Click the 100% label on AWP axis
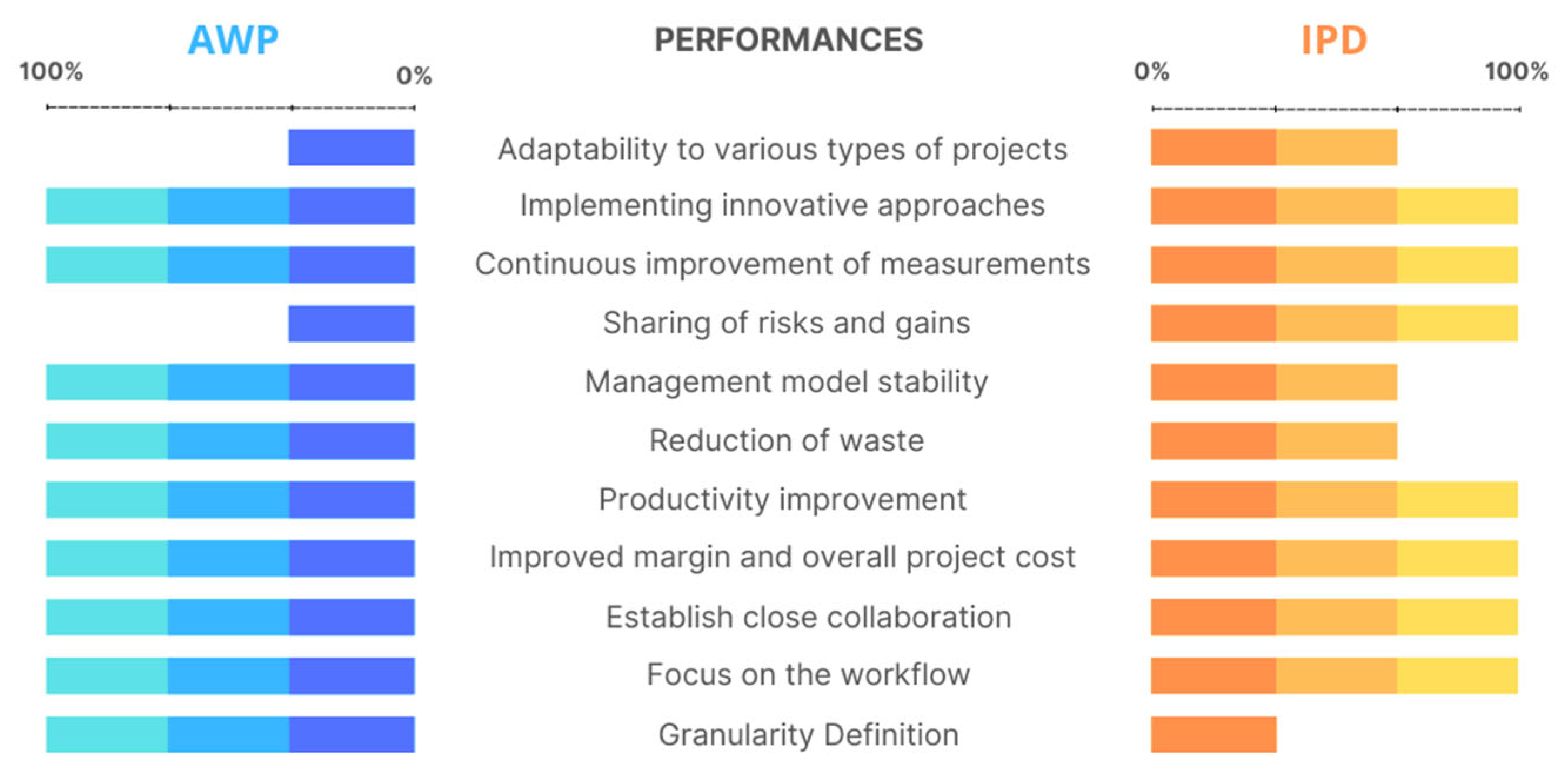 (51, 72)
